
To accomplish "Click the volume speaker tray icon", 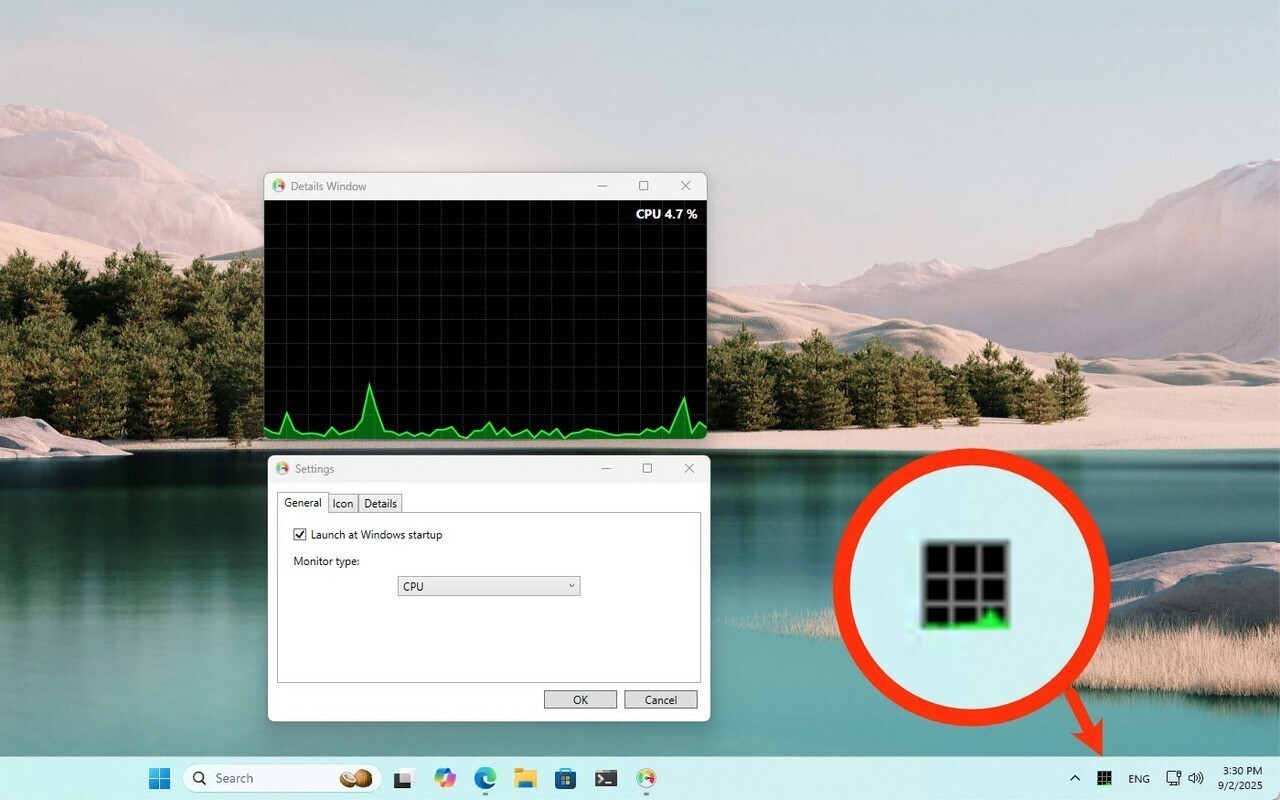I will pyautogui.click(x=1195, y=778).
